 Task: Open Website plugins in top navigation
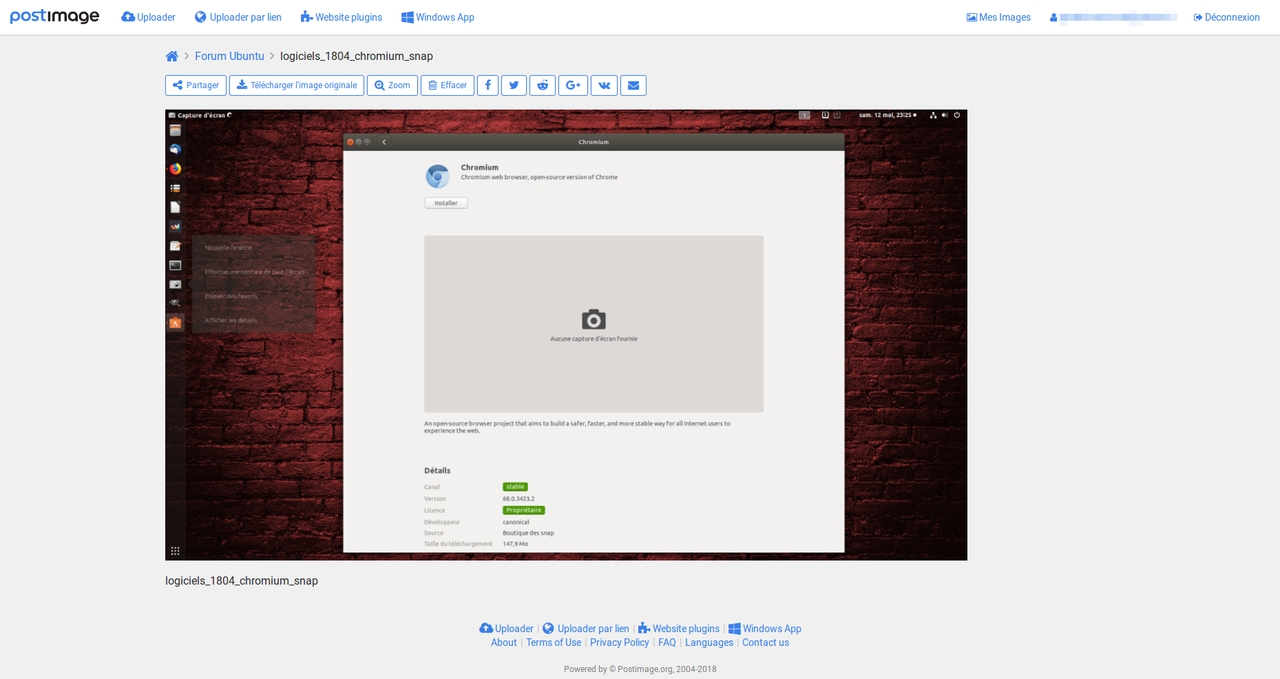tap(341, 17)
